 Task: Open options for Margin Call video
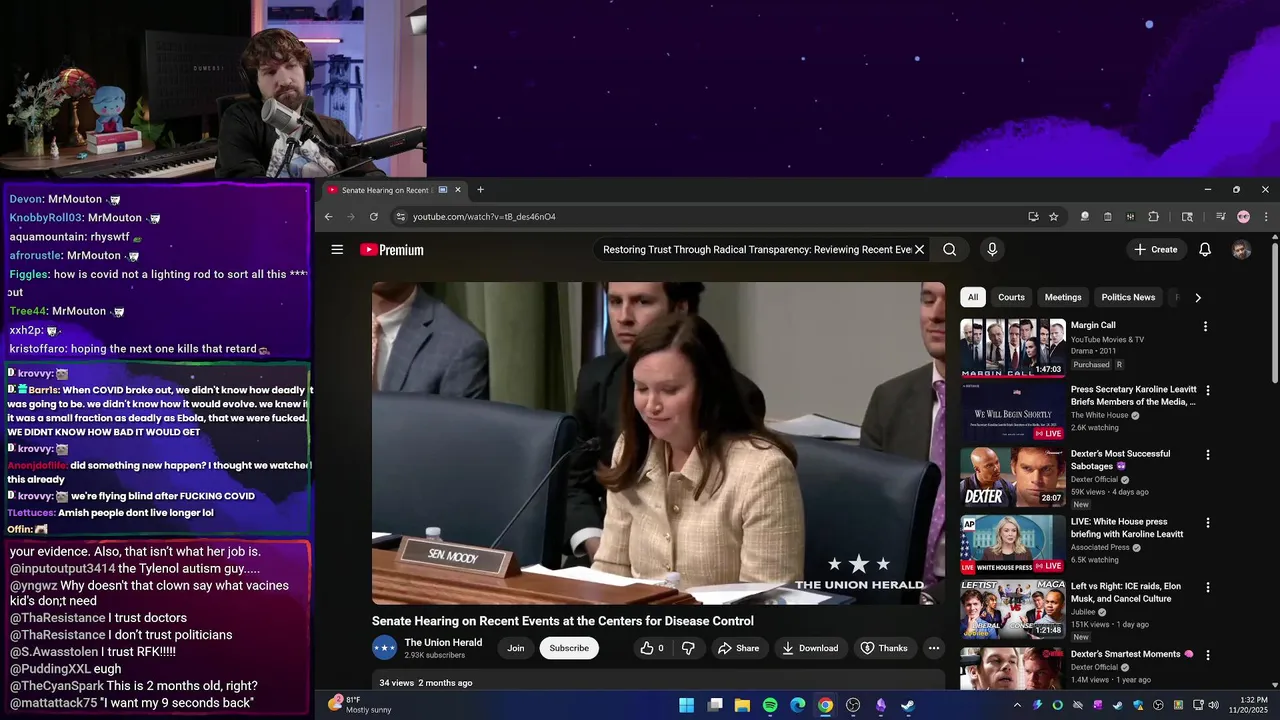tap(1205, 326)
